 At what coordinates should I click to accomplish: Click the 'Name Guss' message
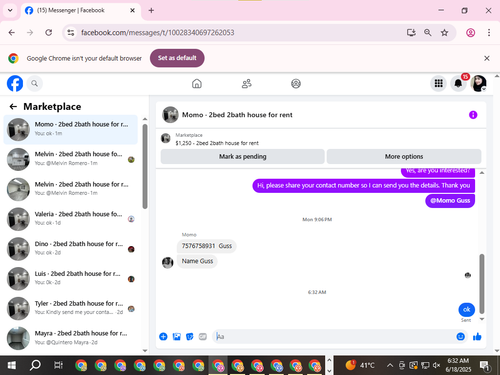pos(197,261)
